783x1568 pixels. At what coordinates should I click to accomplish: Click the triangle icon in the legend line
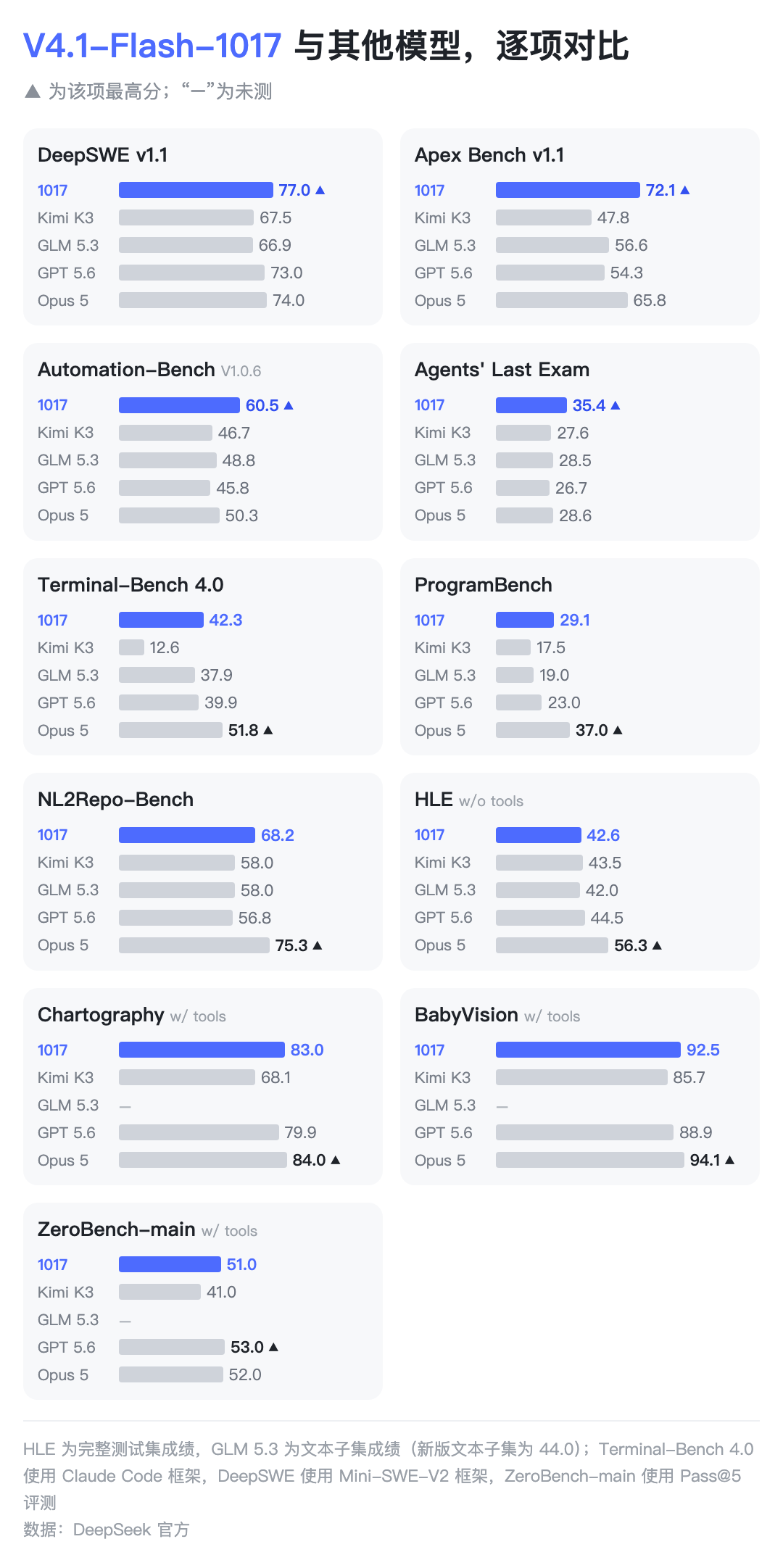(32, 91)
